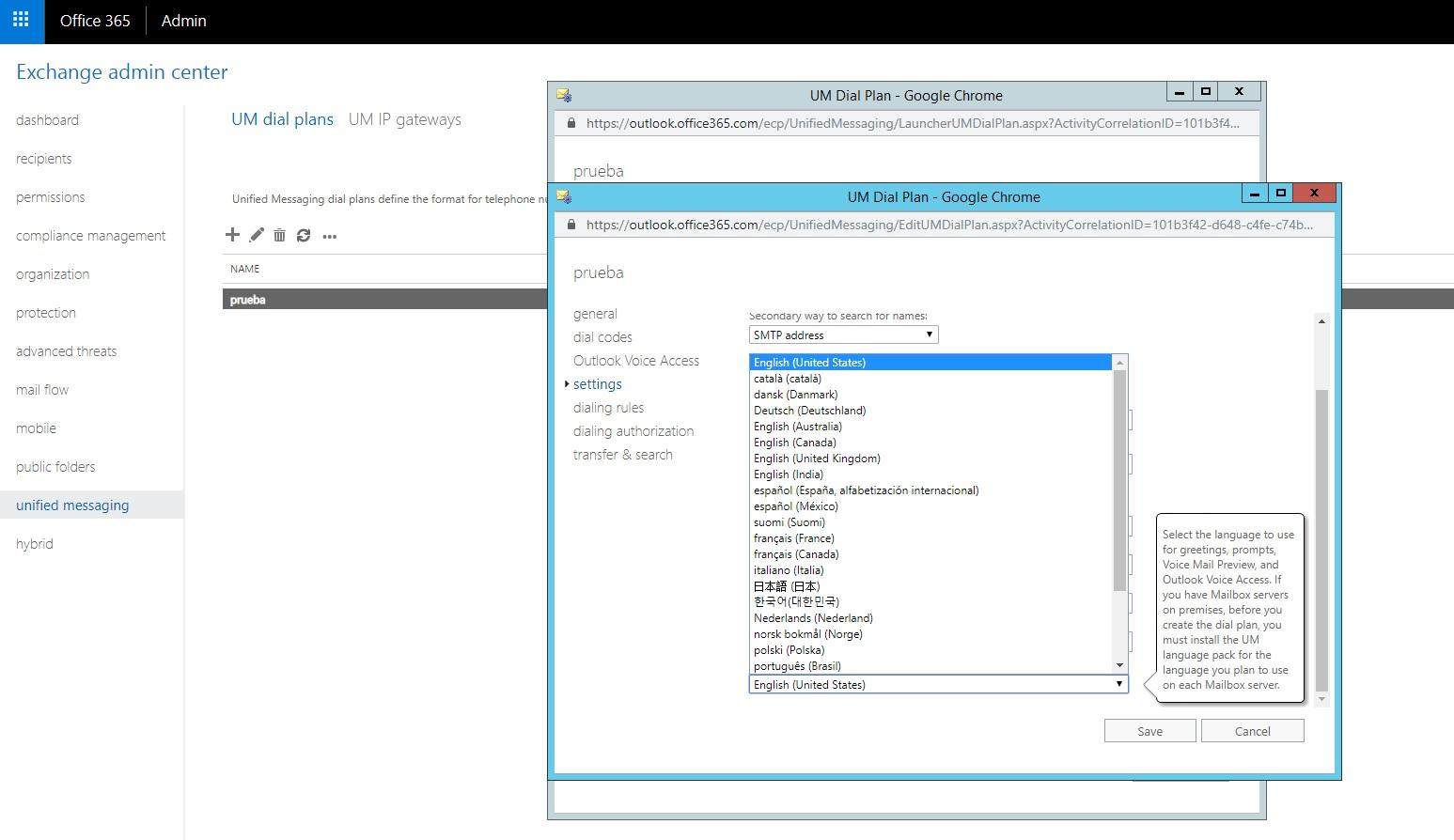Choose português (Brasil) language

930,666
